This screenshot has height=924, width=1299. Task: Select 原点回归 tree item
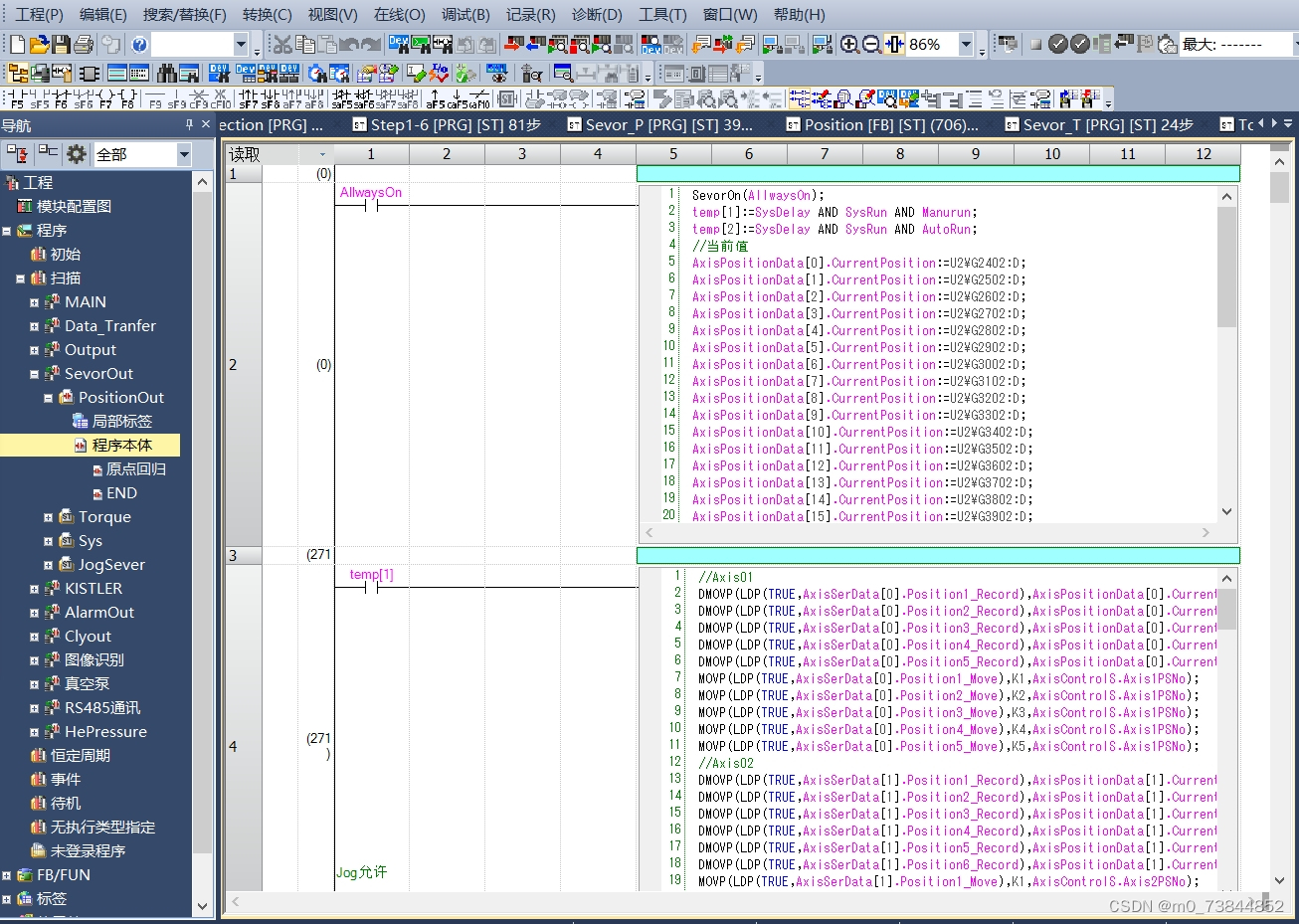[136, 469]
